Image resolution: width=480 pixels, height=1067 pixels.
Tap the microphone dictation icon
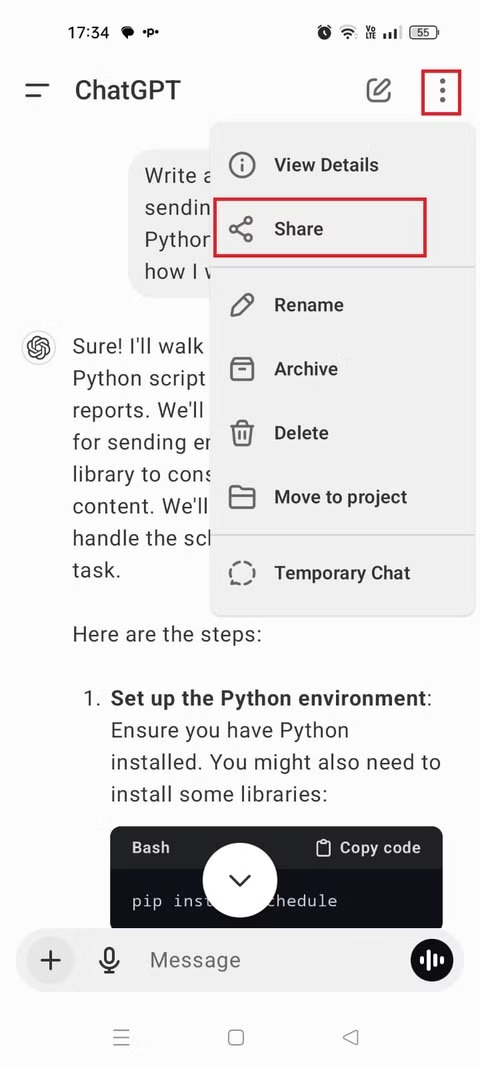(x=108, y=960)
